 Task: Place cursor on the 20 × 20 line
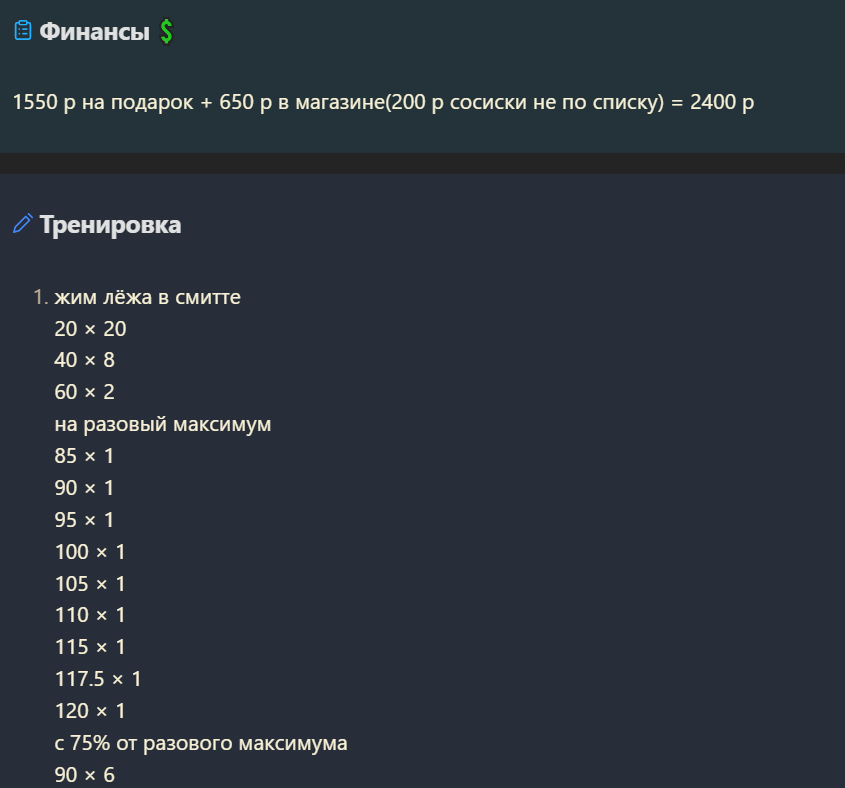tap(91, 329)
